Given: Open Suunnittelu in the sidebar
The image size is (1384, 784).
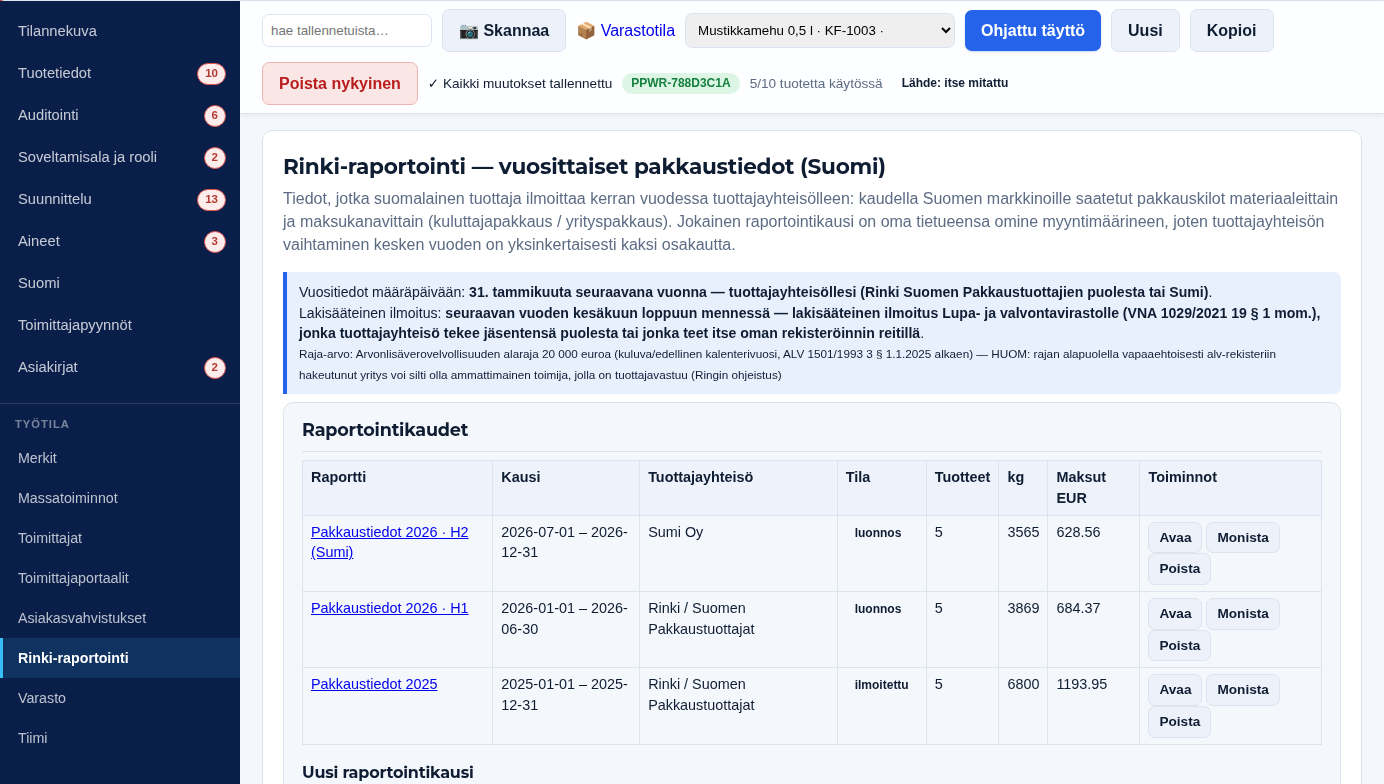Looking at the screenshot, I should [x=120, y=199].
